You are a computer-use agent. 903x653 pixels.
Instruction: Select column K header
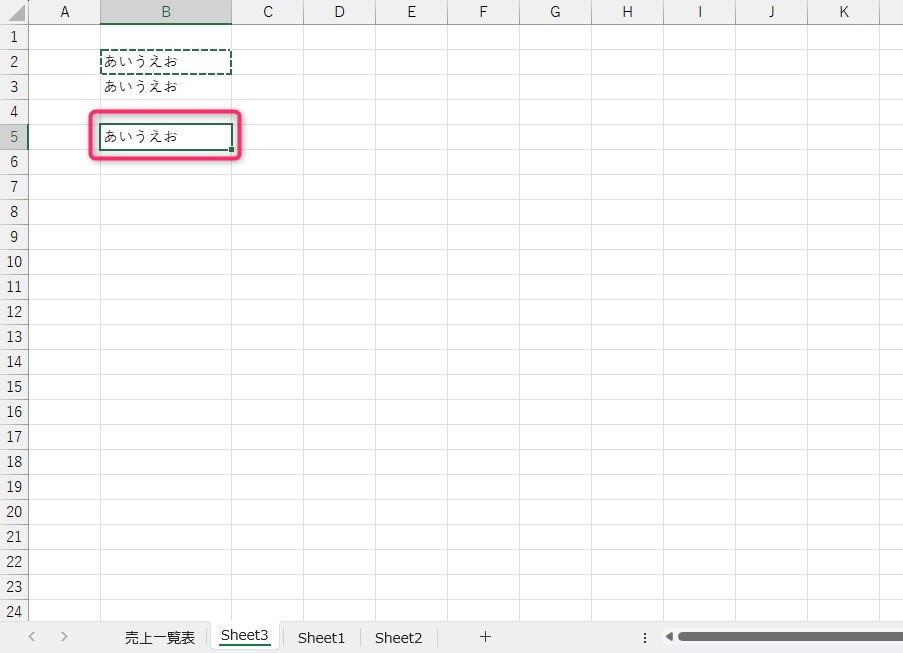click(843, 12)
